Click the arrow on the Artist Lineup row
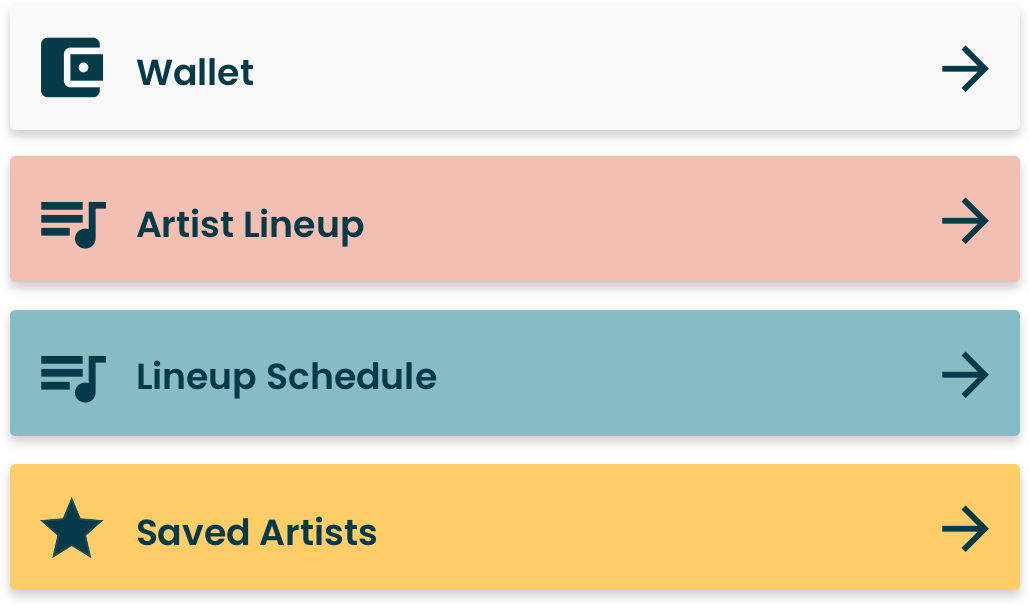Image resolution: width=1030 pixels, height=606 pixels. pyautogui.click(x=965, y=221)
